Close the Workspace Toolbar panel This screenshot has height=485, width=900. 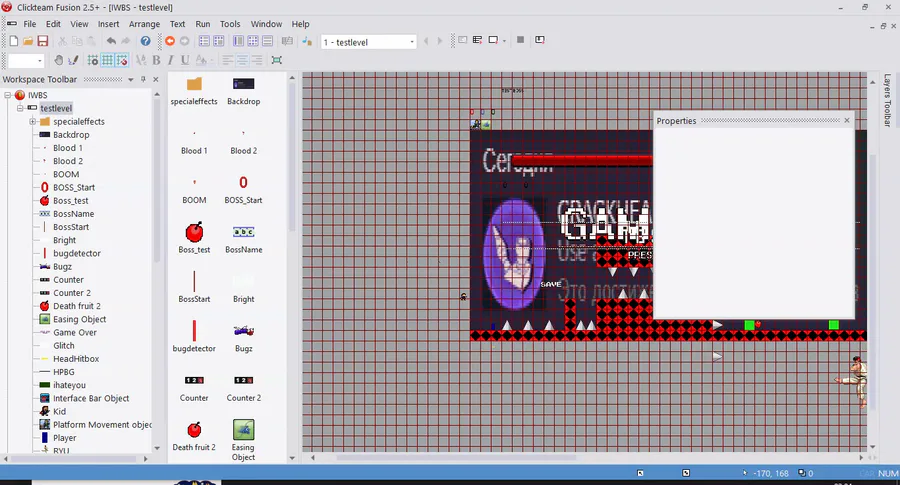(x=156, y=79)
